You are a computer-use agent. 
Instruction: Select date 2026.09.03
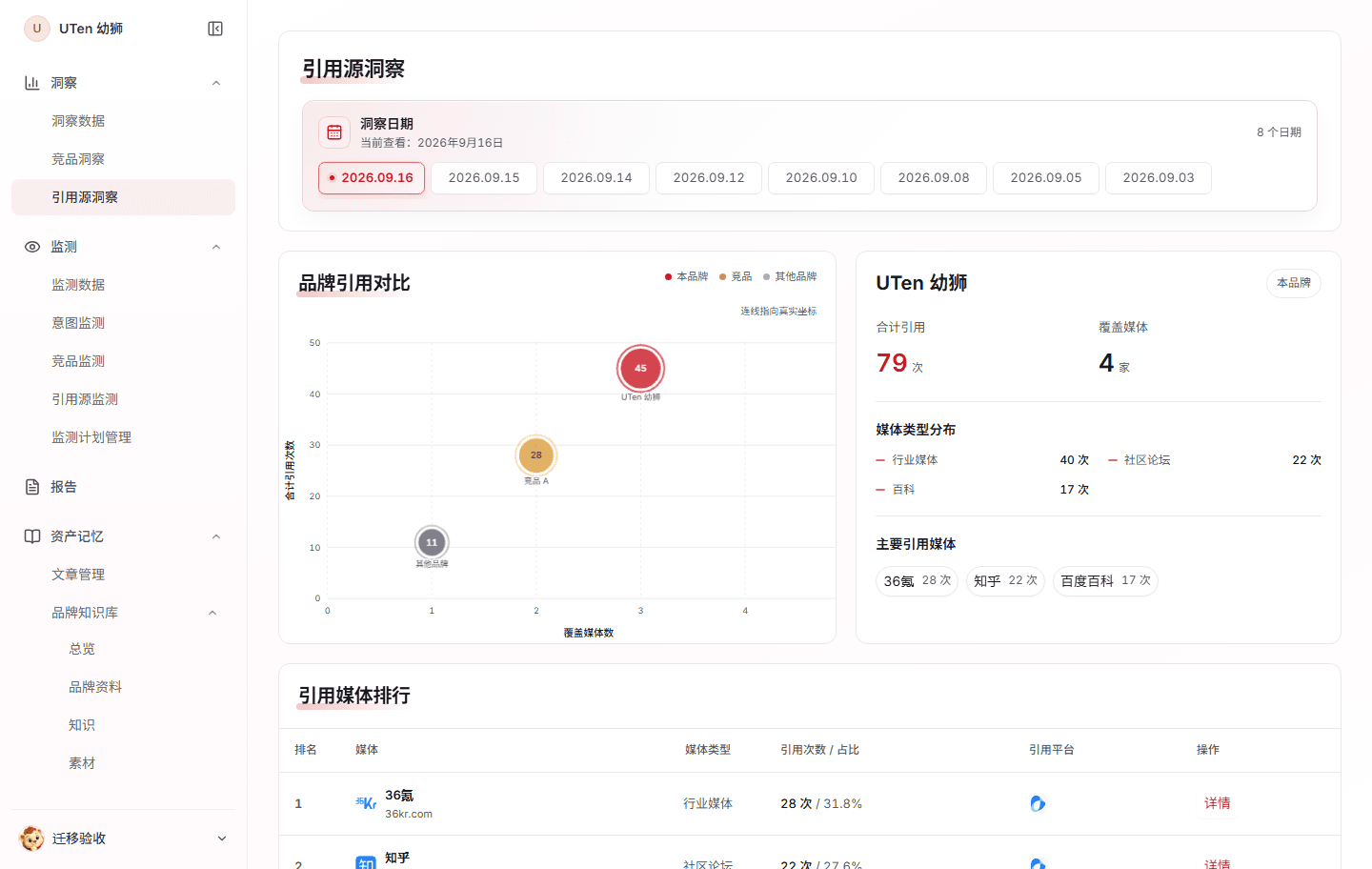point(1159,178)
